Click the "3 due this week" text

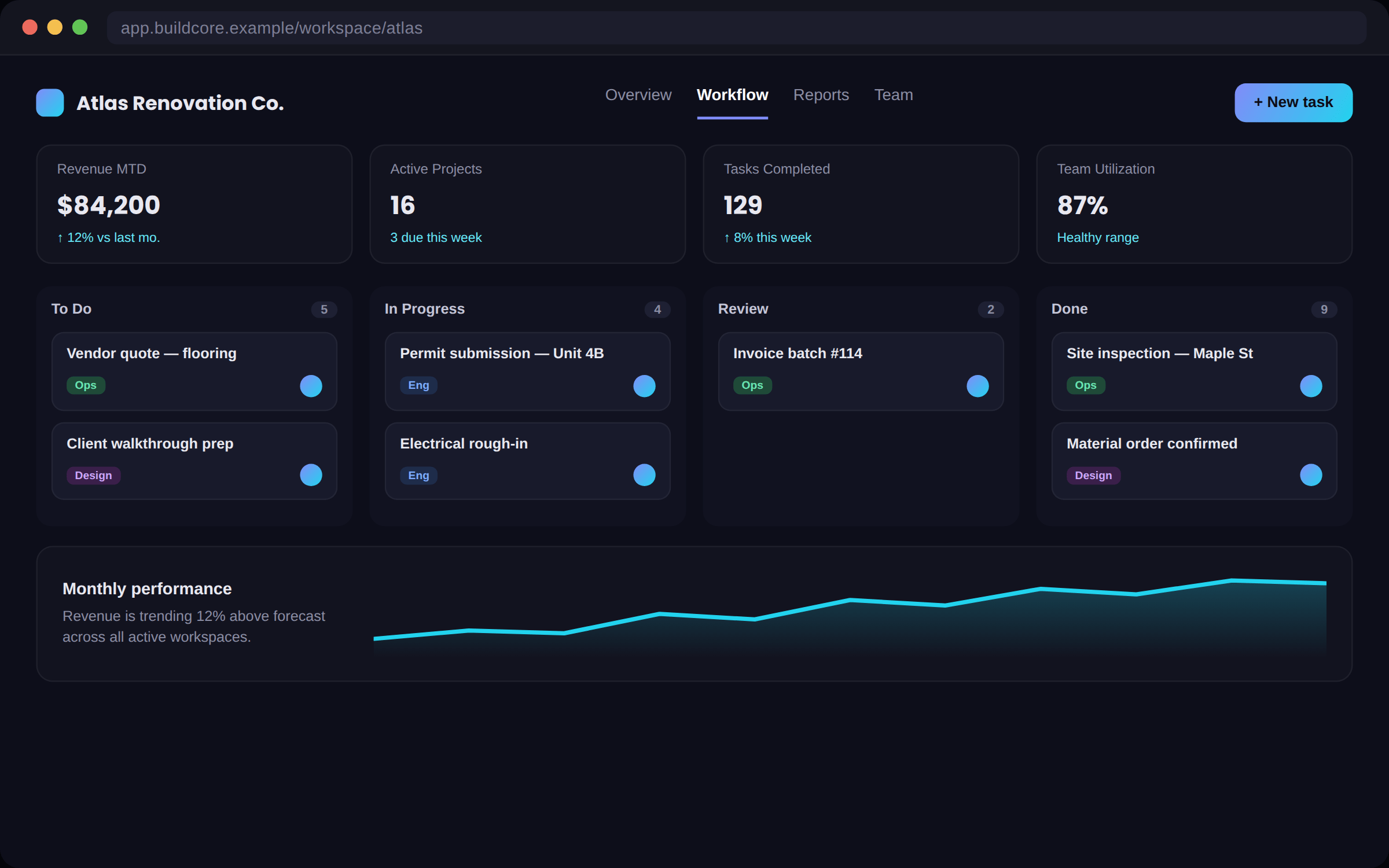pyautogui.click(x=436, y=238)
